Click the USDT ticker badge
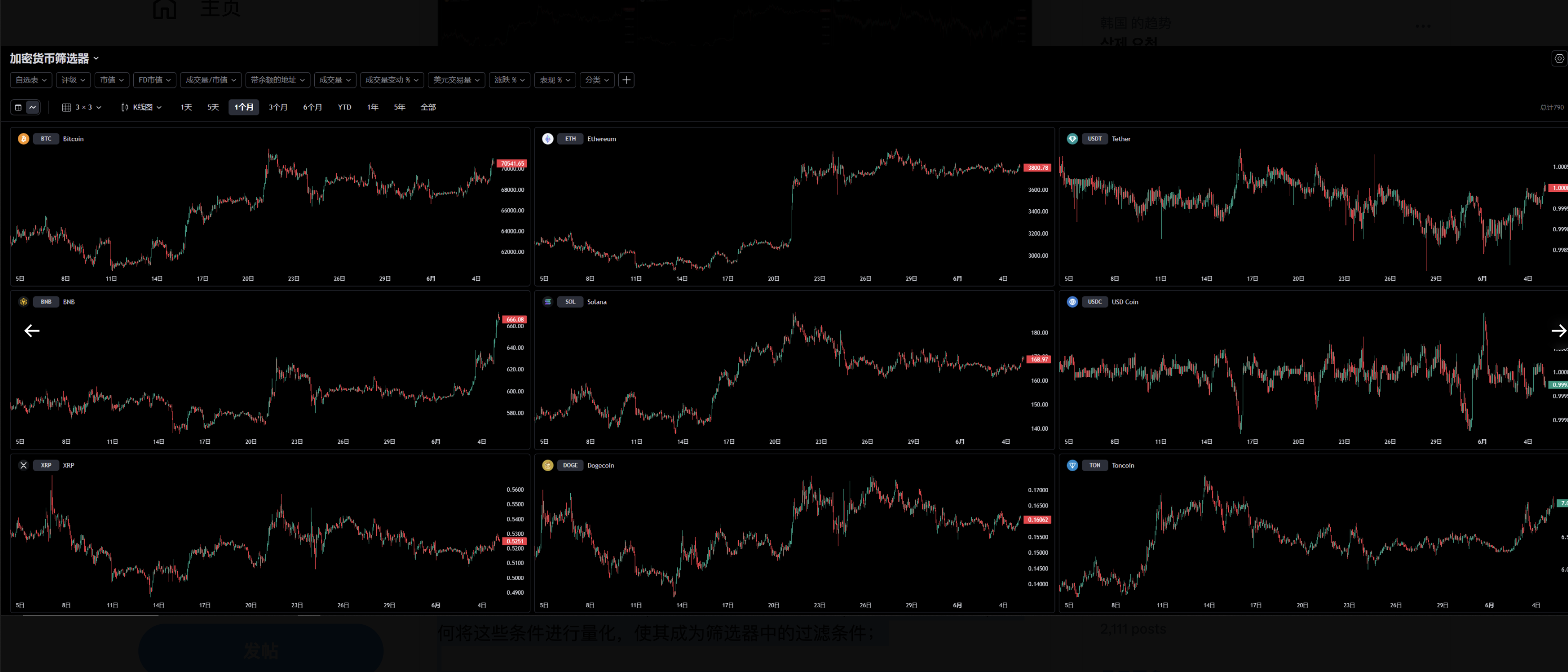The width and height of the screenshot is (1568, 672). (1095, 139)
